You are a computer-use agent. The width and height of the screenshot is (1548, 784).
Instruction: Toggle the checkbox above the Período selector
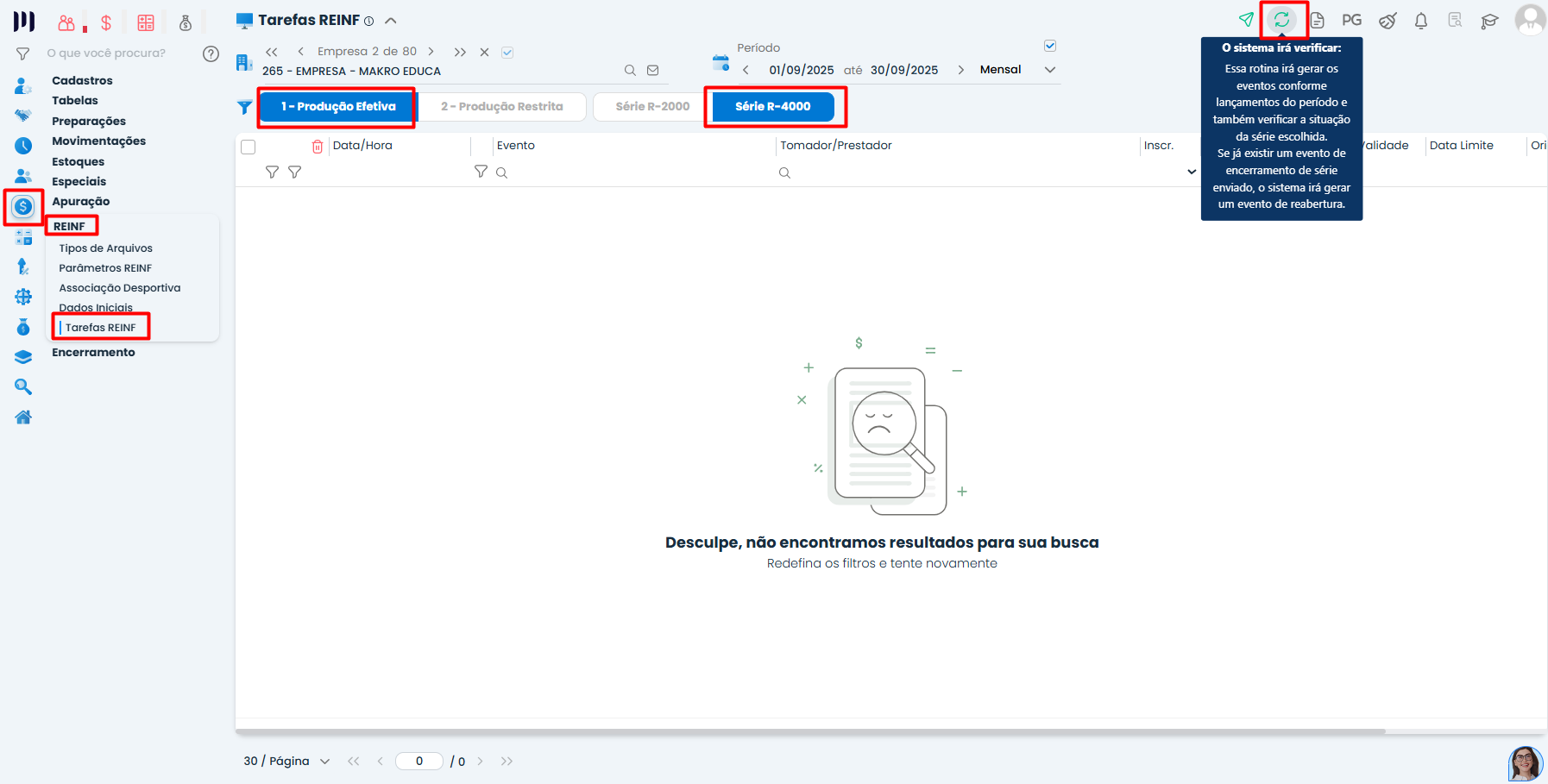tap(1050, 46)
